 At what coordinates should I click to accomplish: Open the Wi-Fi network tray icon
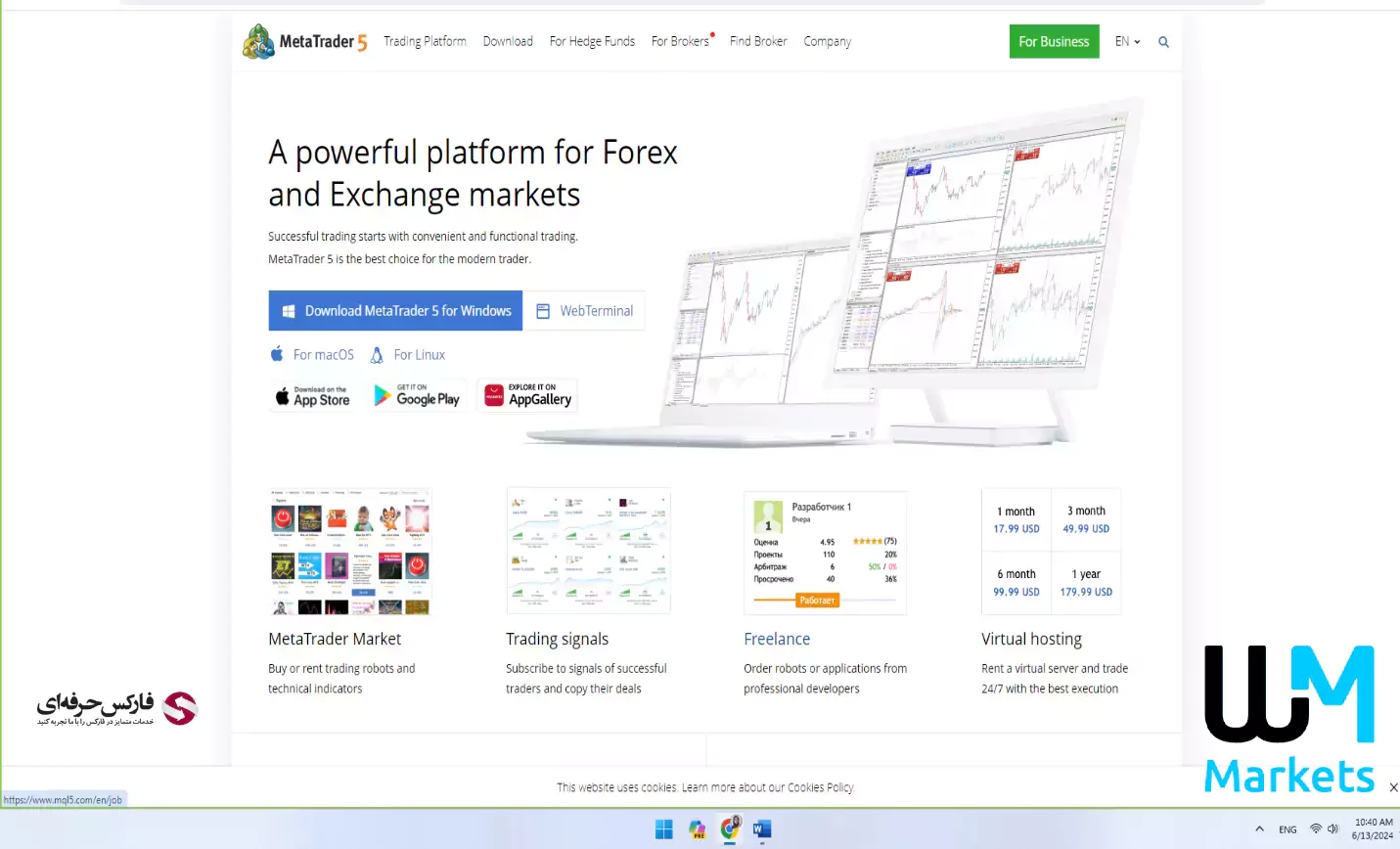(x=1316, y=828)
